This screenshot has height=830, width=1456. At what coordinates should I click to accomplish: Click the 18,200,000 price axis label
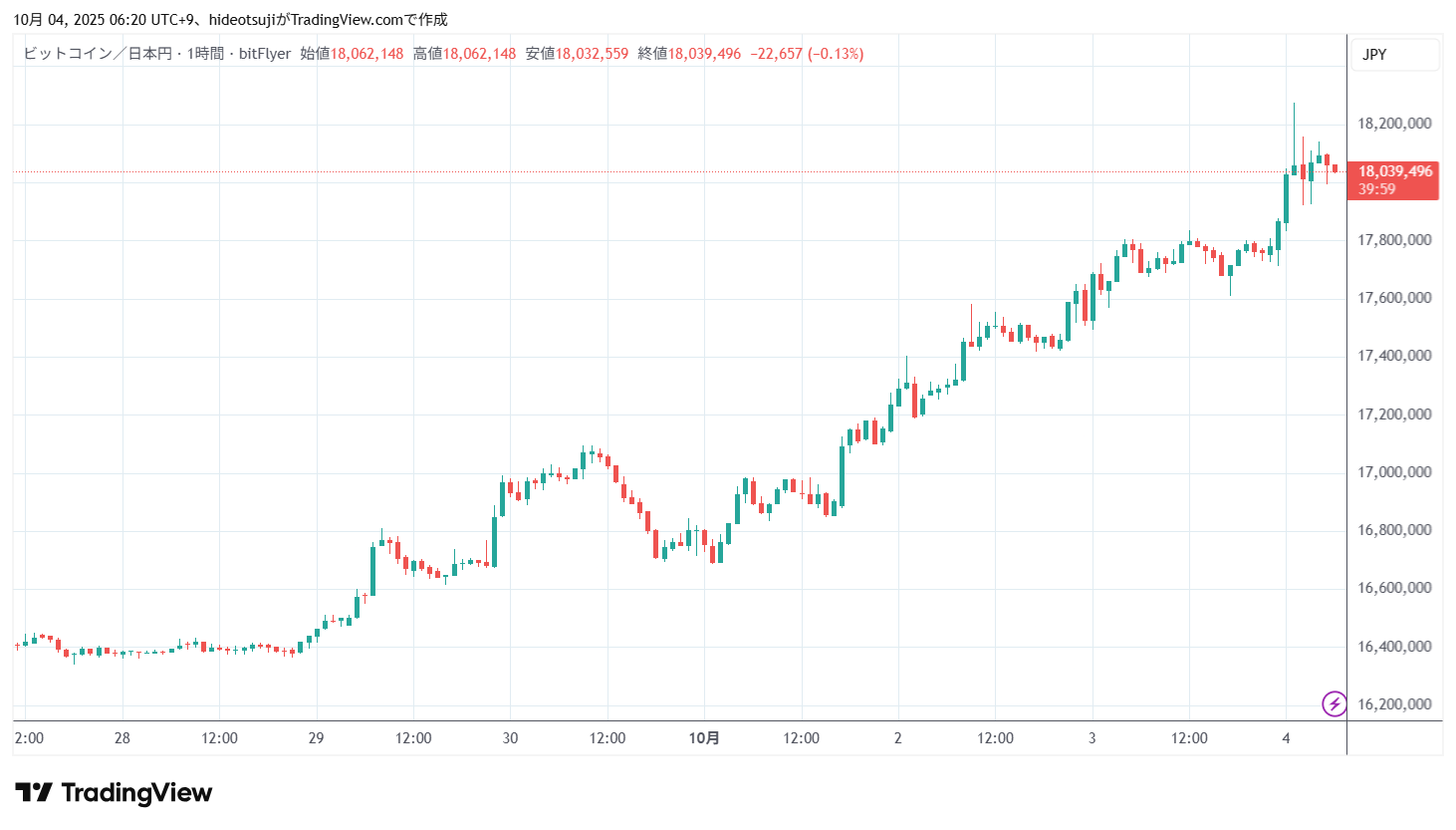click(1394, 124)
